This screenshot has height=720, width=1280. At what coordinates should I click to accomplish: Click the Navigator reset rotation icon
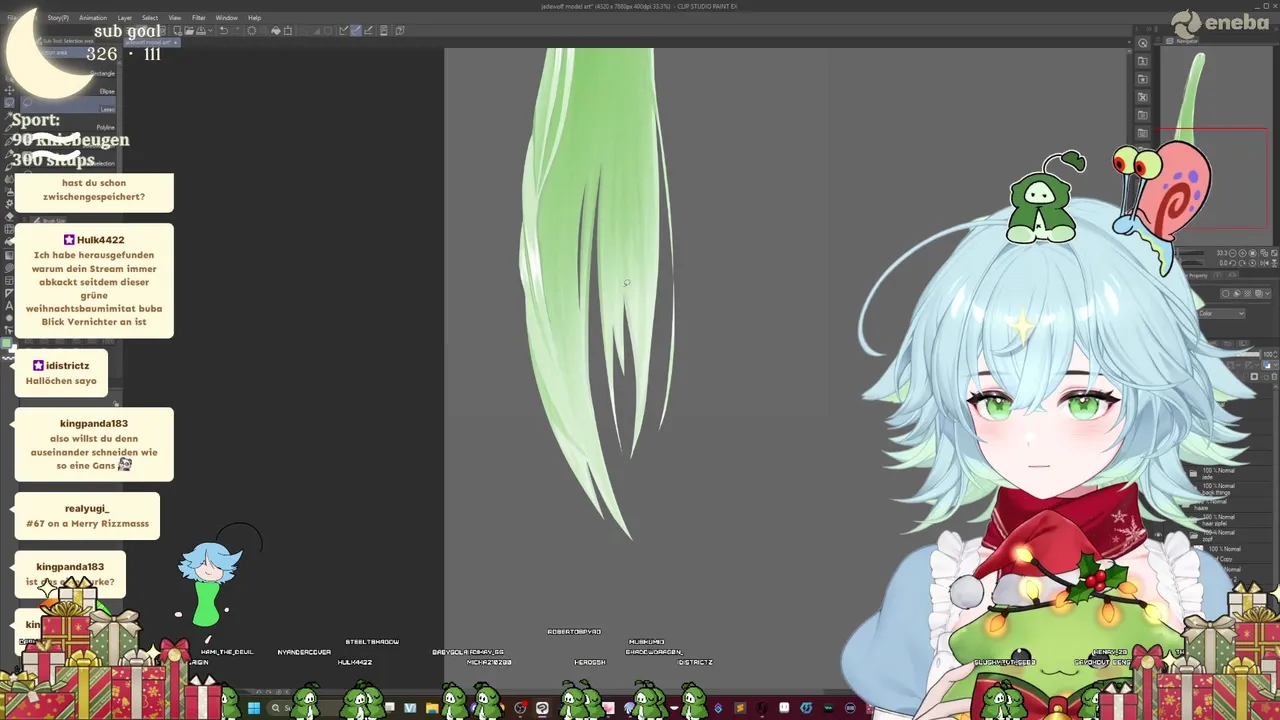click(x=1252, y=263)
